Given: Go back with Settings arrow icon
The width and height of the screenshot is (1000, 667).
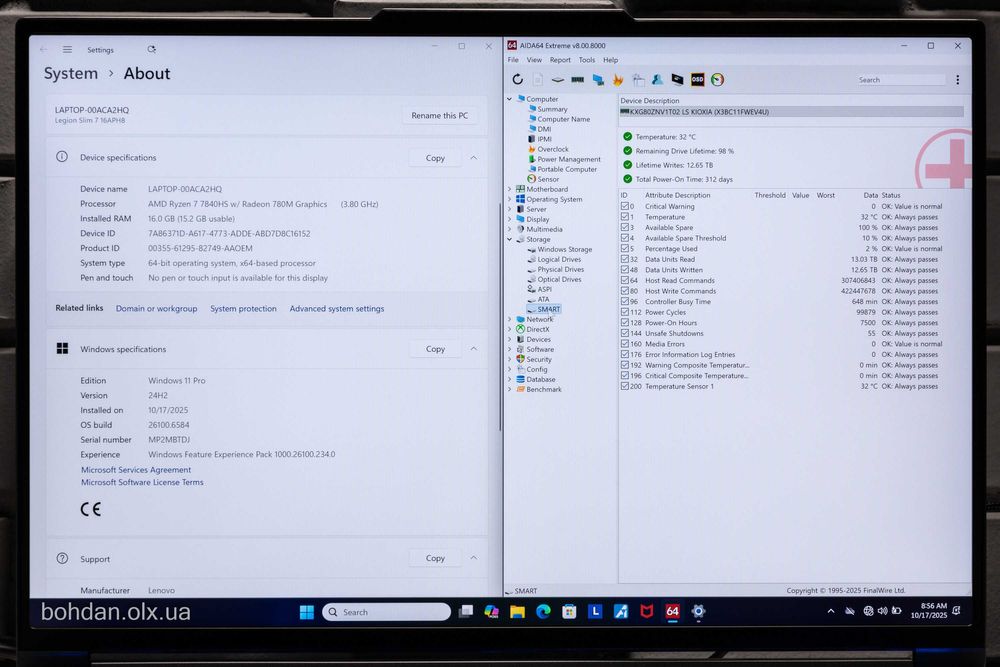Looking at the screenshot, I should point(43,49).
